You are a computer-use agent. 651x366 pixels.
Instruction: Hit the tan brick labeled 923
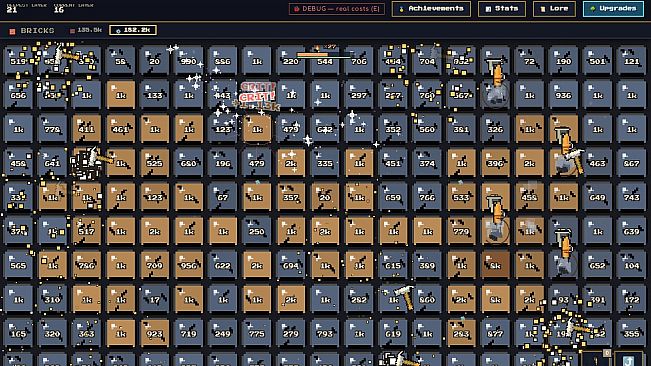pyautogui.click(x=154, y=333)
